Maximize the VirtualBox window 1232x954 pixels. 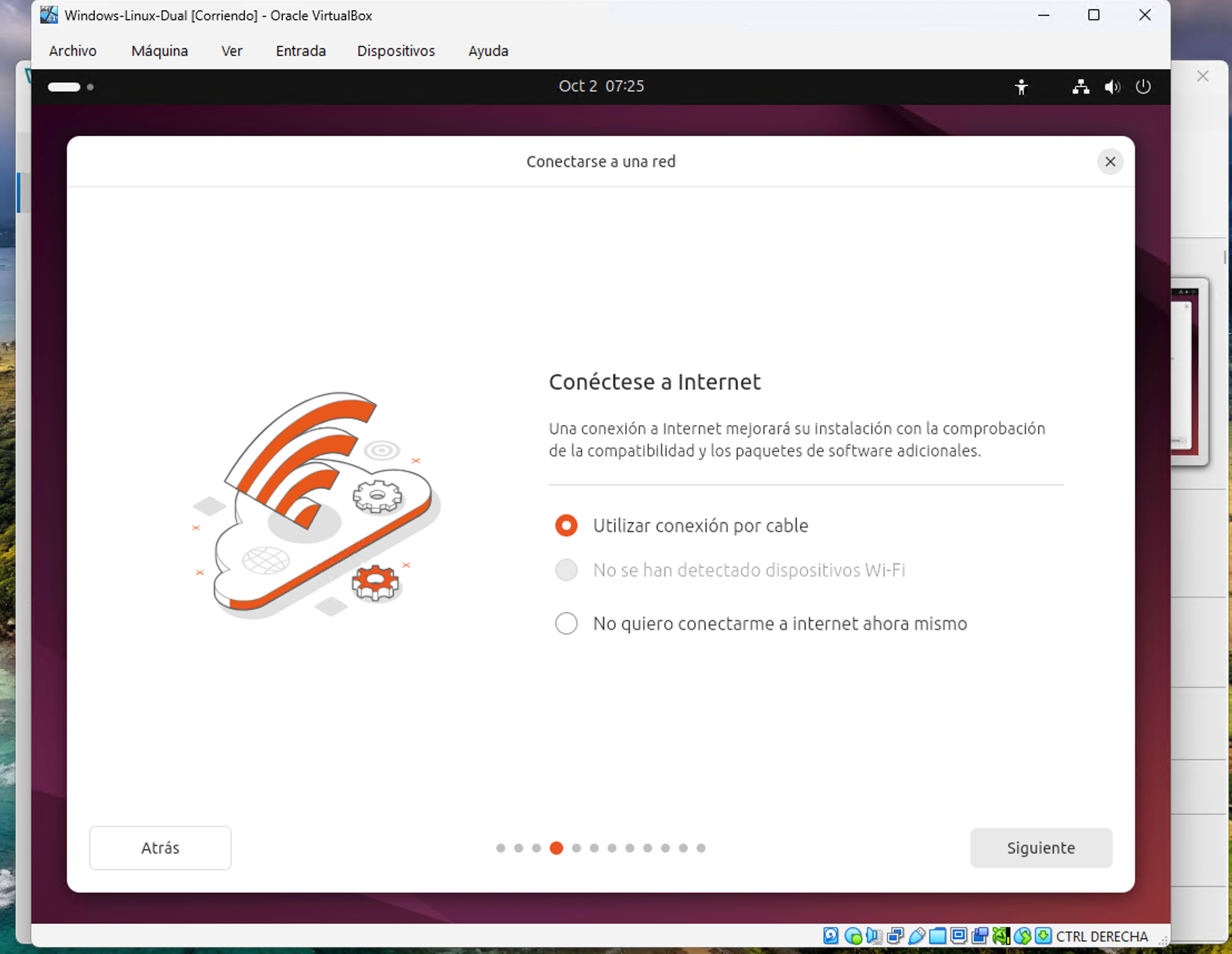(x=1094, y=15)
